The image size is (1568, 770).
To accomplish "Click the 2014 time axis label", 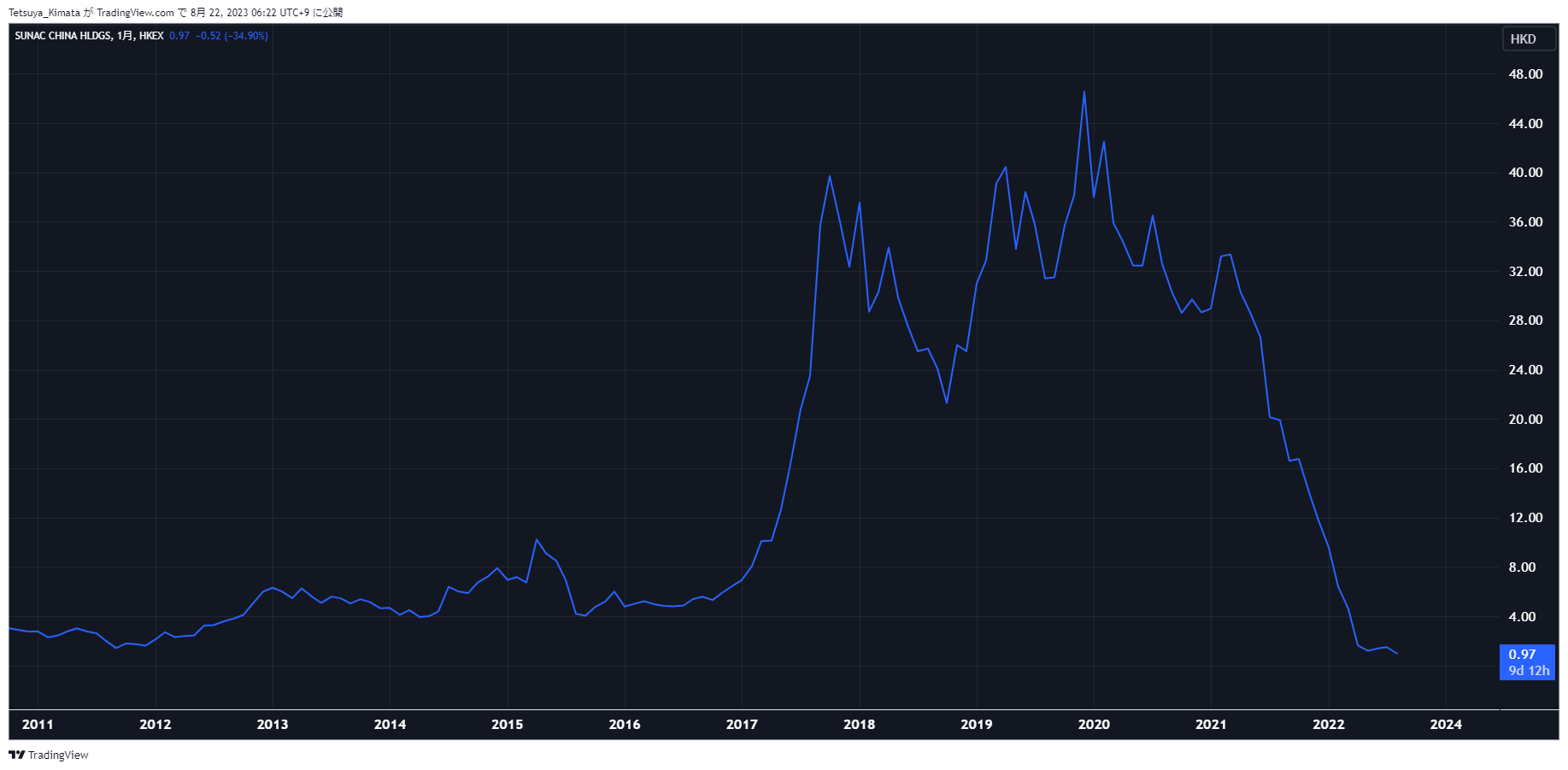I will (391, 725).
